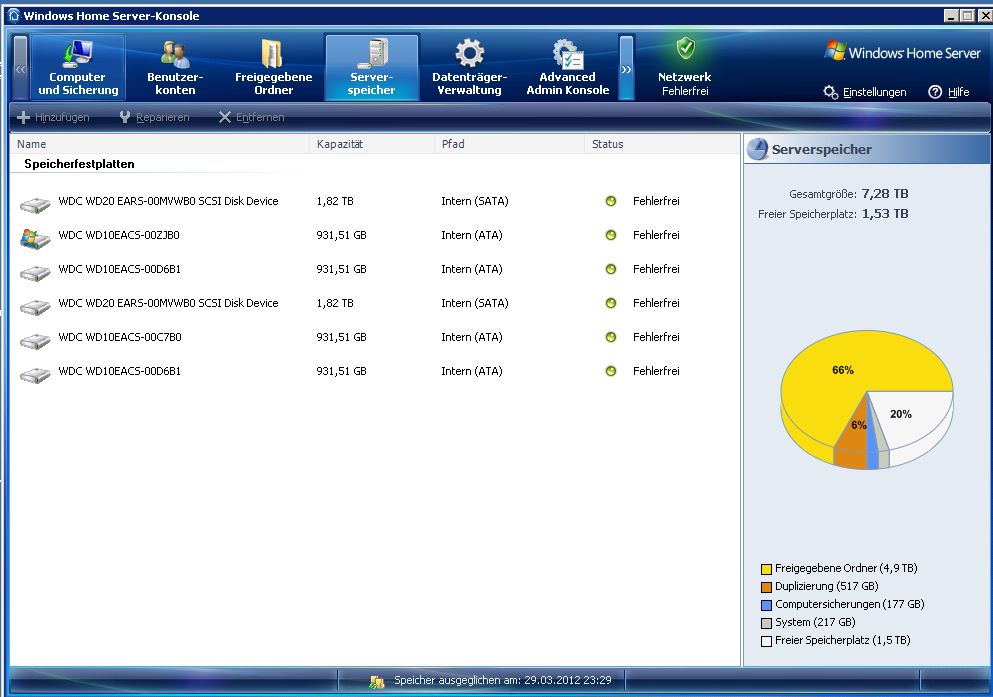Image resolution: width=993 pixels, height=697 pixels.
Task: Select the Serverspeicher tab
Action: coord(372,67)
